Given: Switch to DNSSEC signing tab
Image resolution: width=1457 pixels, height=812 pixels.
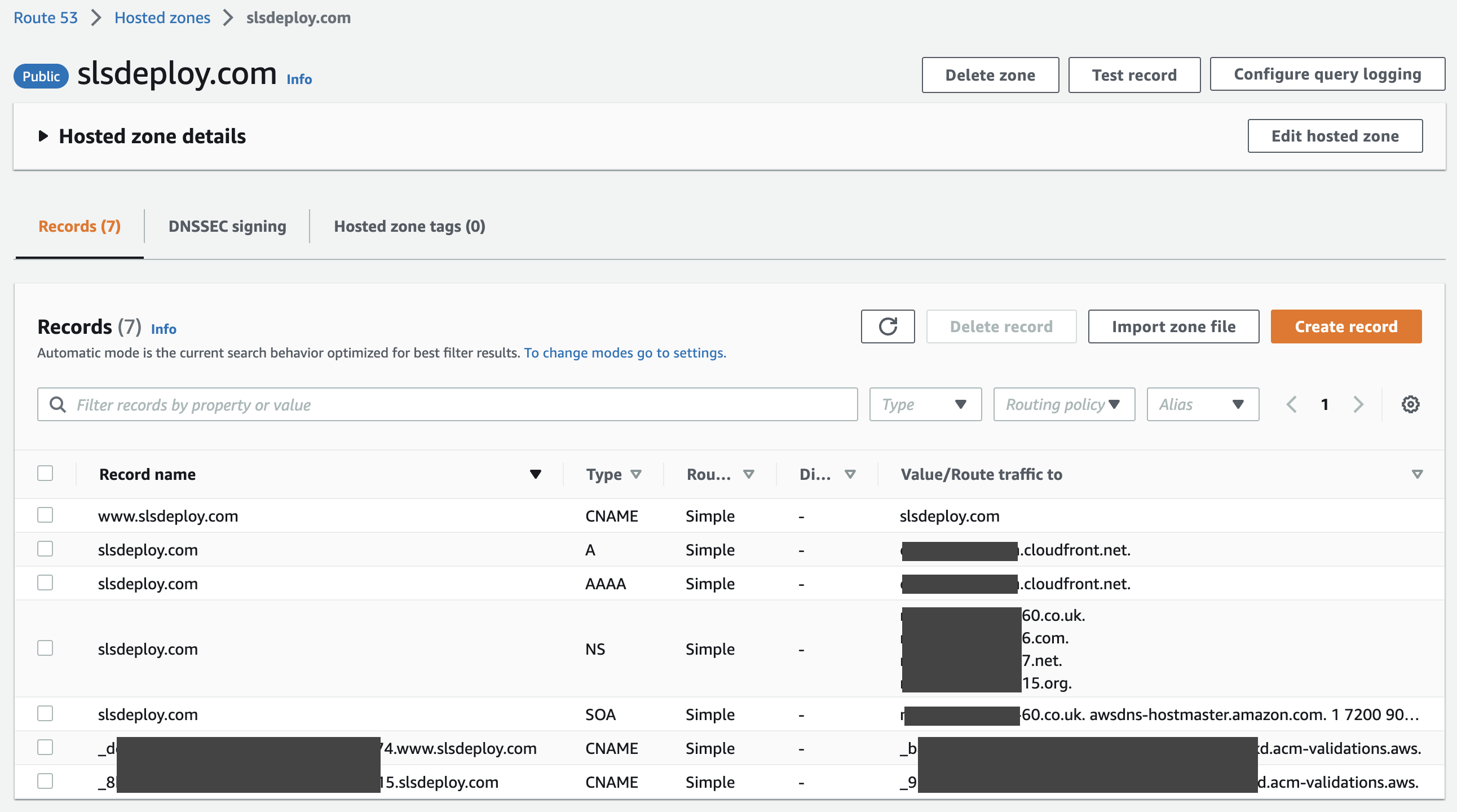Looking at the screenshot, I should click(x=227, y=226).
